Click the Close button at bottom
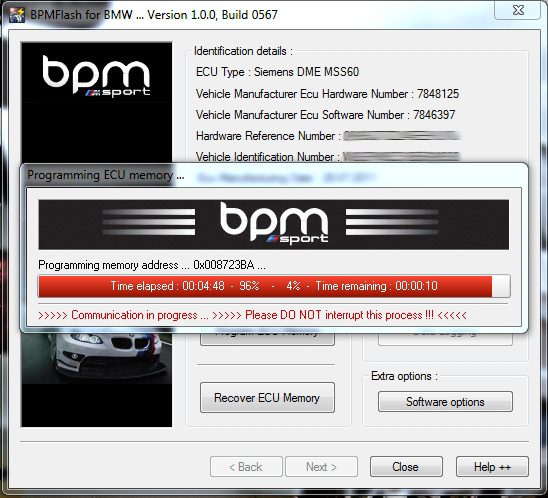The height and width of the screenshot is (498, 548). [406, 467]
